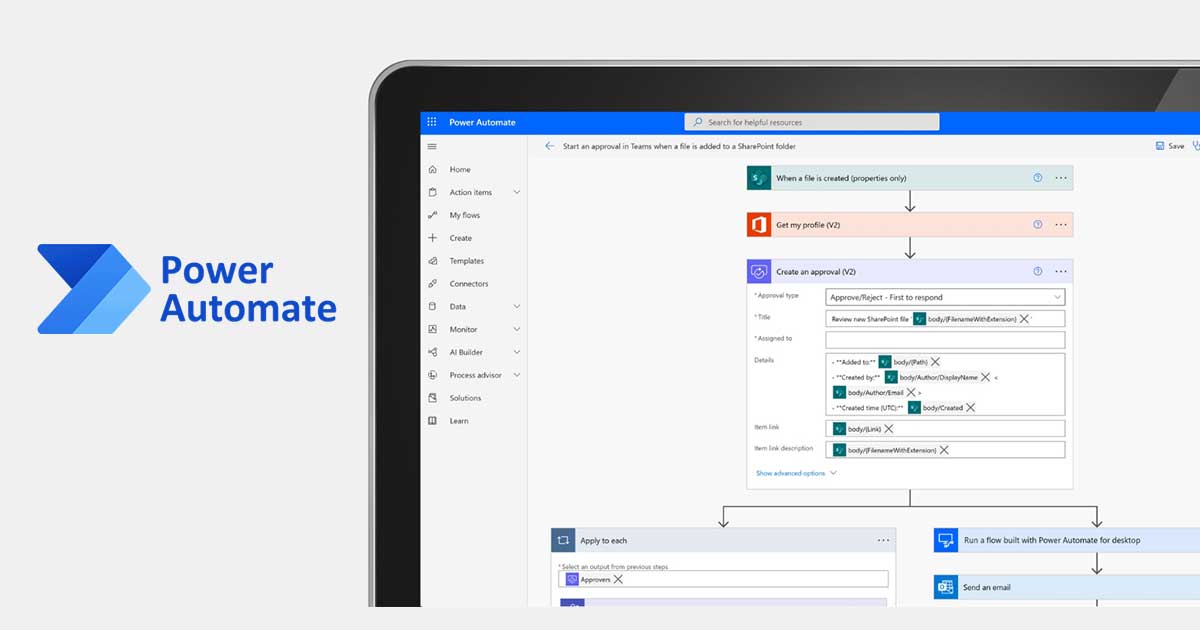
Task: Click the Create plus icon
Action: (x=432, y=238)
